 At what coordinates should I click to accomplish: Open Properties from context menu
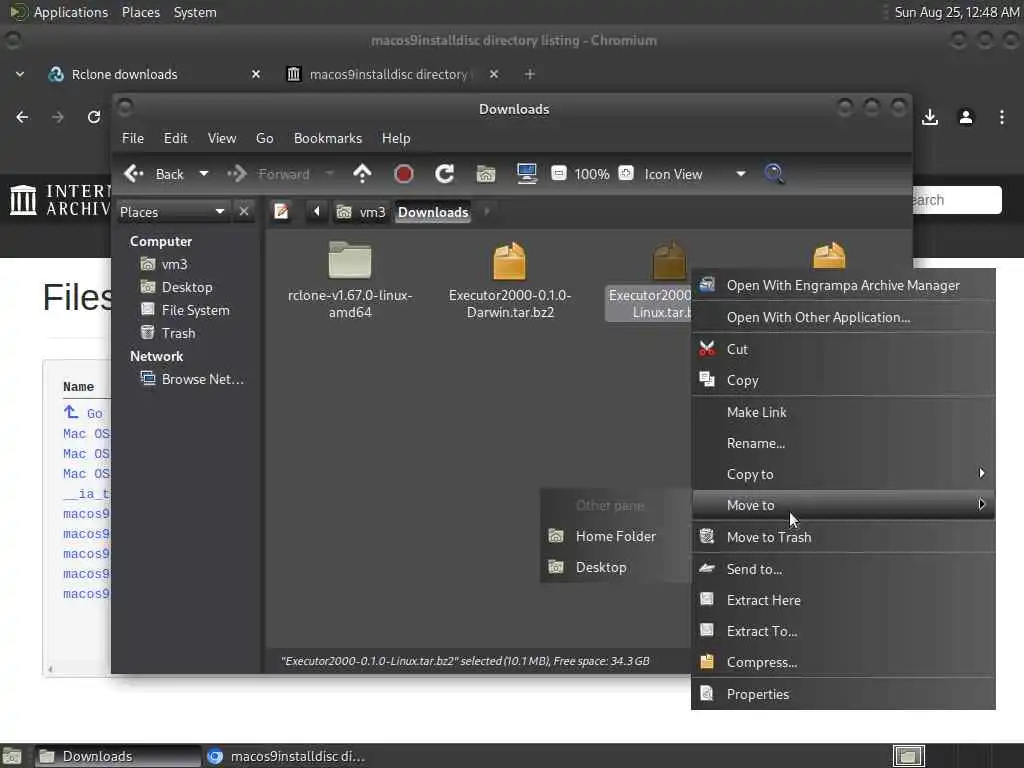(843, 695)
